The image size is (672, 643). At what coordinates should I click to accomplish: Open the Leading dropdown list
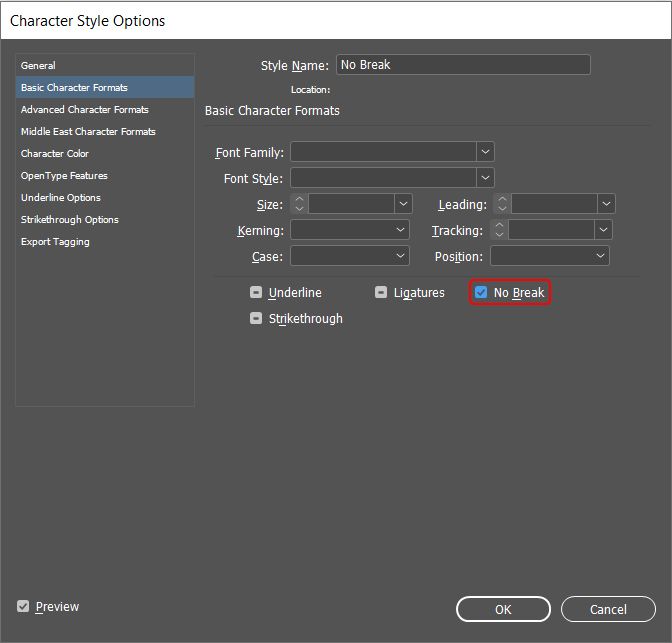606,204
